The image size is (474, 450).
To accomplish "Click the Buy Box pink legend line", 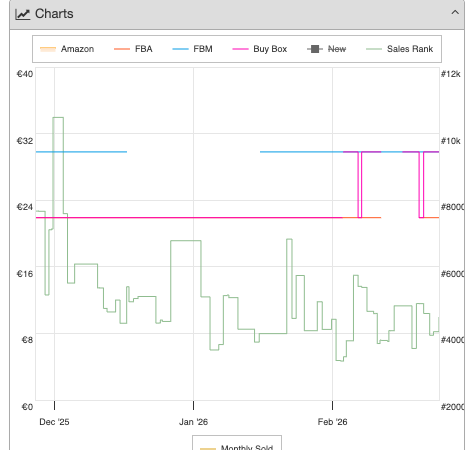I will (x=240, y=49).
